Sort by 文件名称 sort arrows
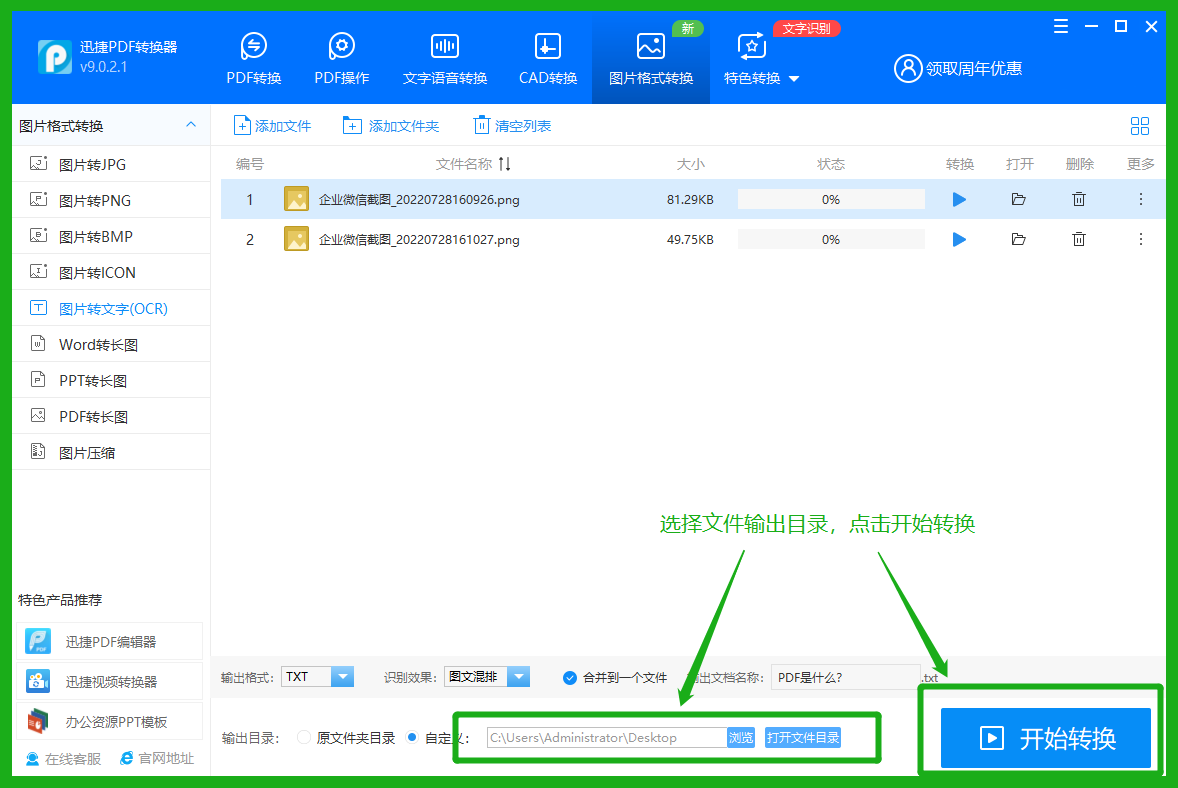 505,164
